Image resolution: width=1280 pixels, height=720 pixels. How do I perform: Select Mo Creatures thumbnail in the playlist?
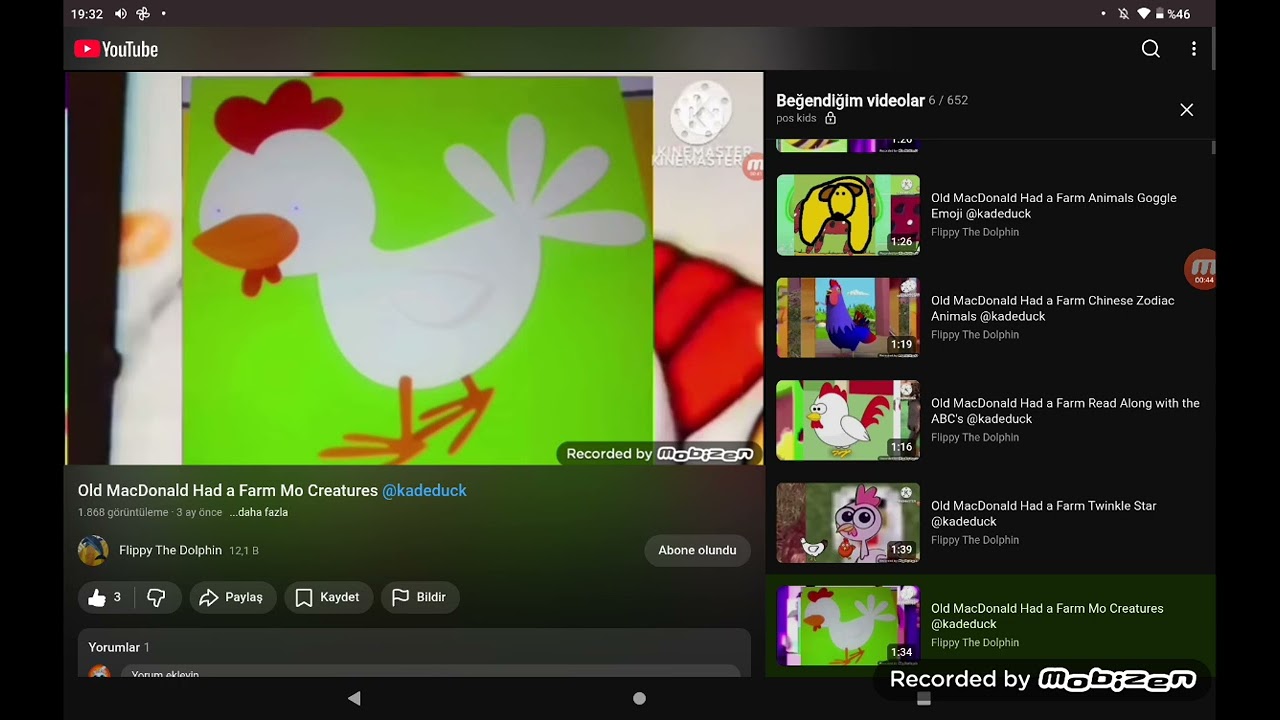[x=848, y=626]
